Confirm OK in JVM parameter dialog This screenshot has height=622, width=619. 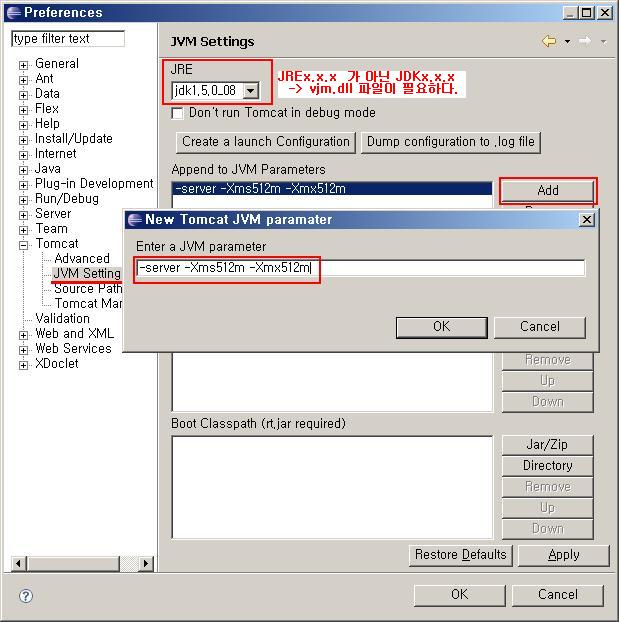(442, 327)
